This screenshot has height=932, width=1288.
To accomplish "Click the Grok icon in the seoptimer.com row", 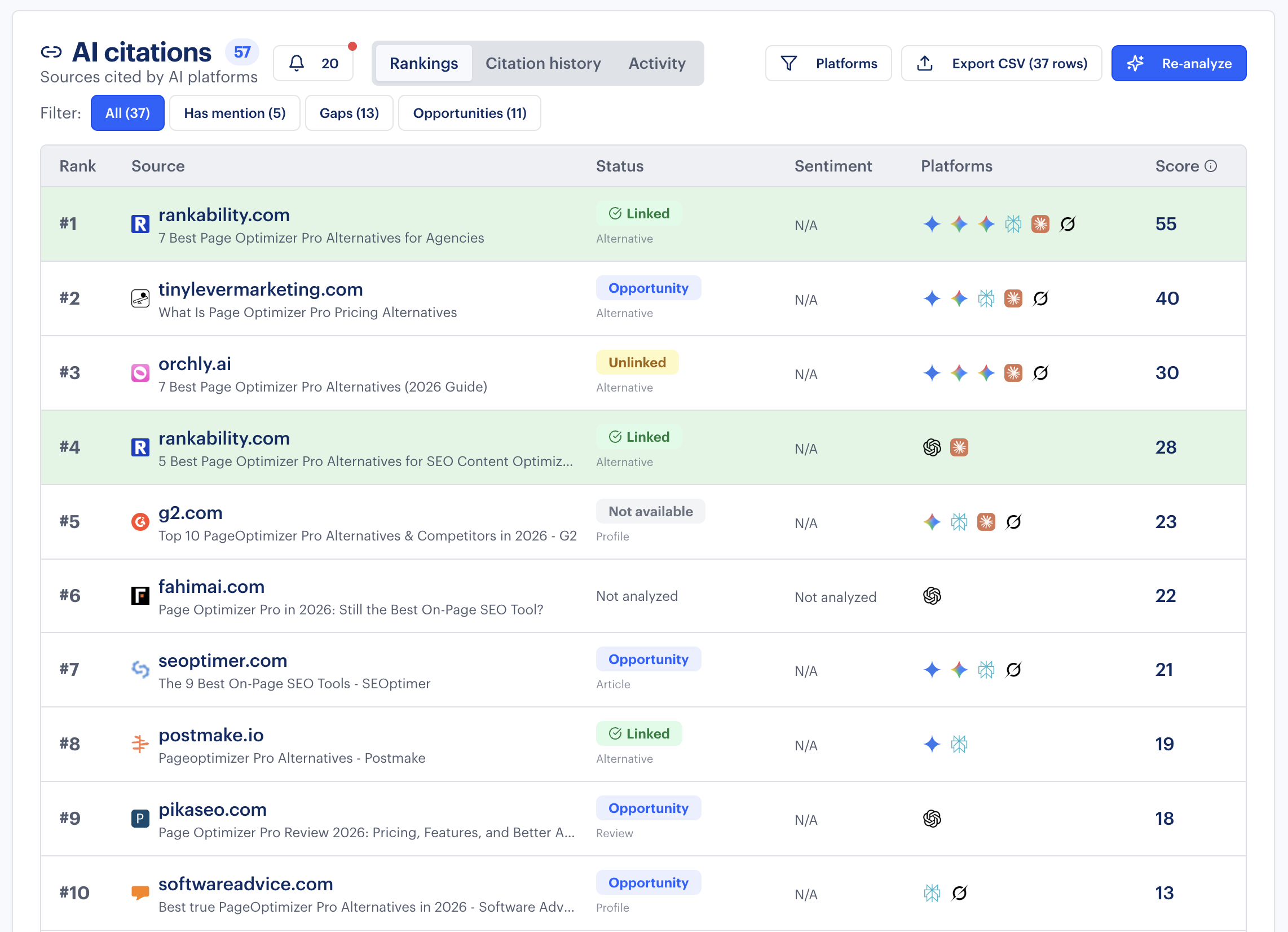I will (x=1013, y=671).
